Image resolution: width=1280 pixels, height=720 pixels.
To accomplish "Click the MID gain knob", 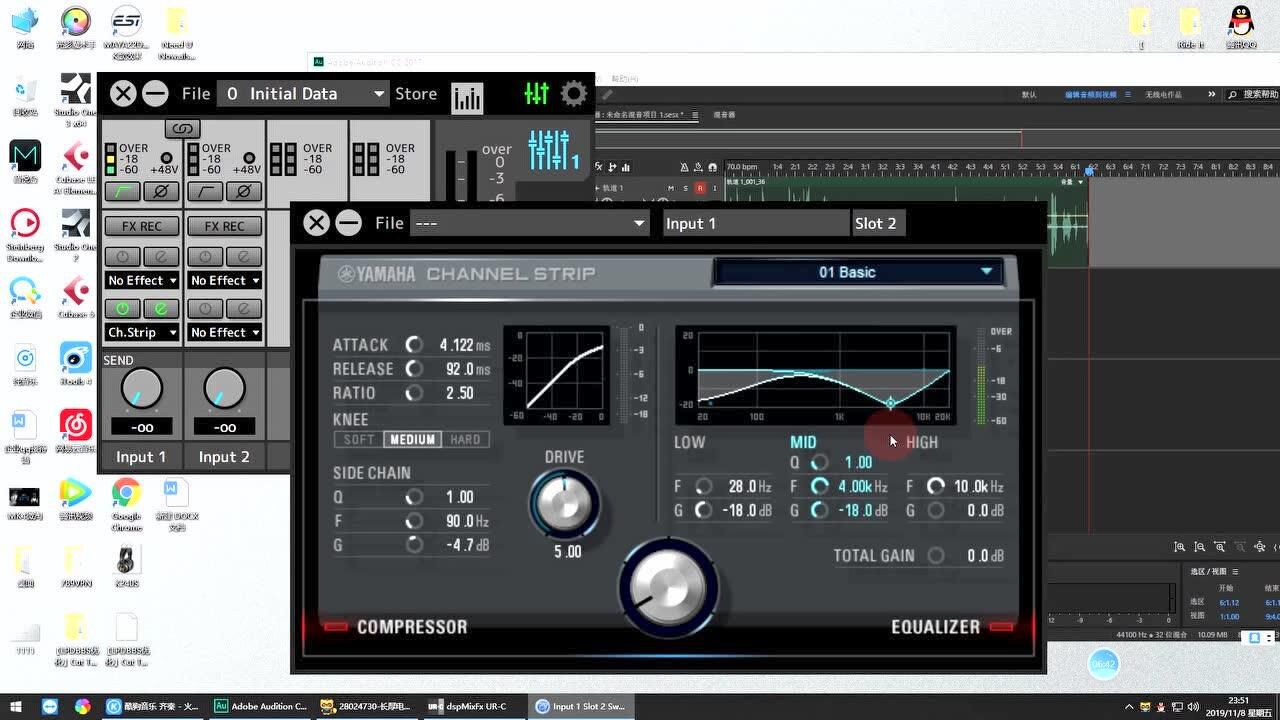I will coord(820,511).
